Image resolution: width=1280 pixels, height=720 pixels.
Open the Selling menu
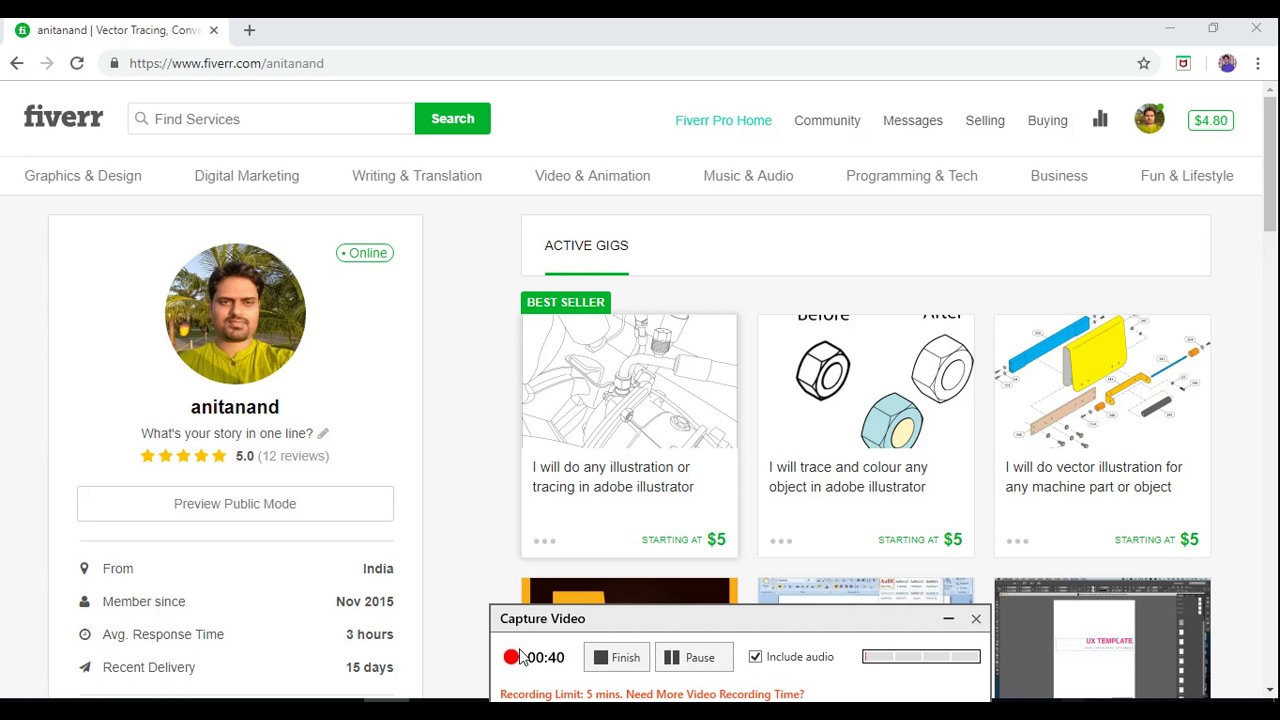click(x=985, y=120)
